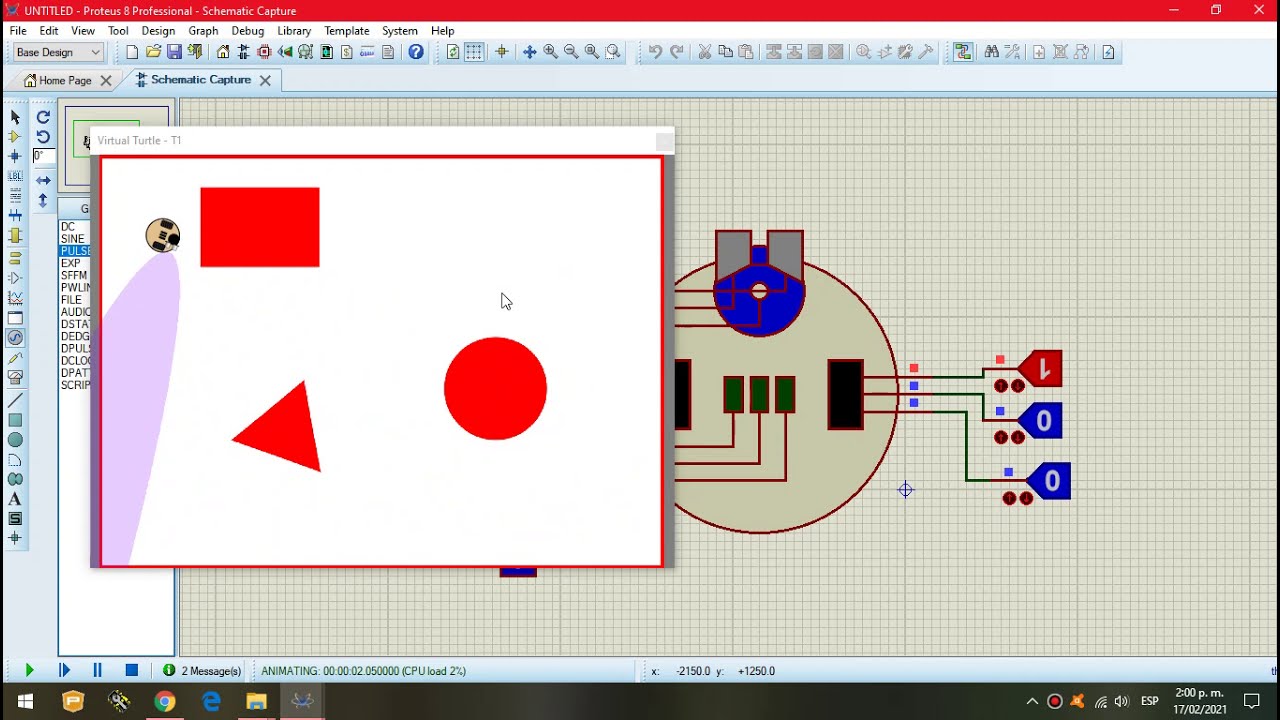1280x720 pixels.
Task: Select the 2D Graphics Circle tool
Action: click(x=15, y=440)
